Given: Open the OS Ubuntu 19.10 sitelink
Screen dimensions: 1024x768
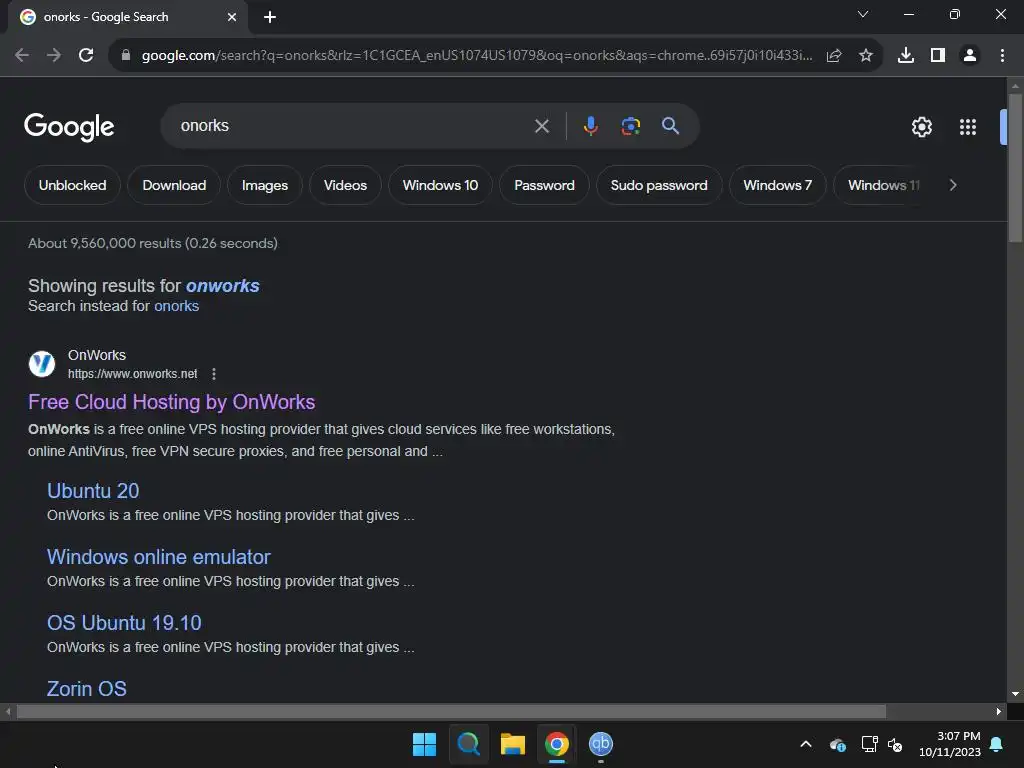Looking at the screenshot, I should 124,623.
